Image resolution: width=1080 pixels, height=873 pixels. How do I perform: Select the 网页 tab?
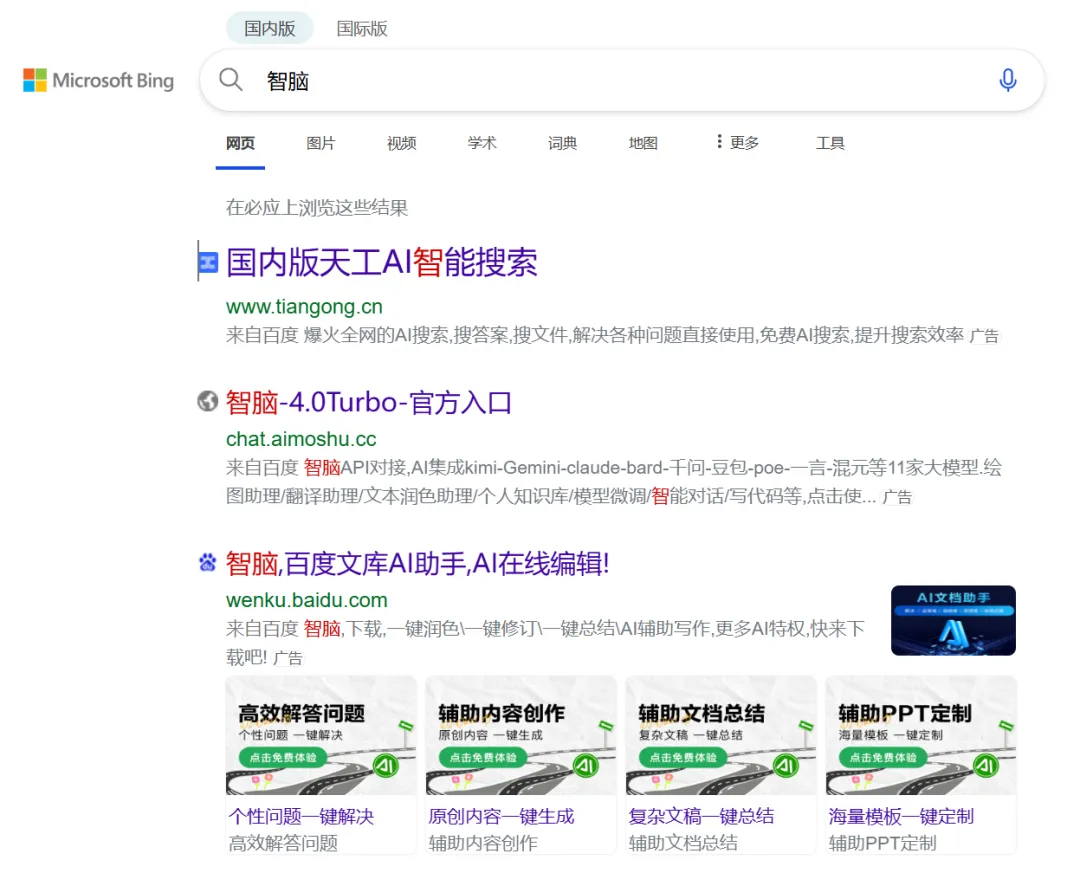(240, 143)
